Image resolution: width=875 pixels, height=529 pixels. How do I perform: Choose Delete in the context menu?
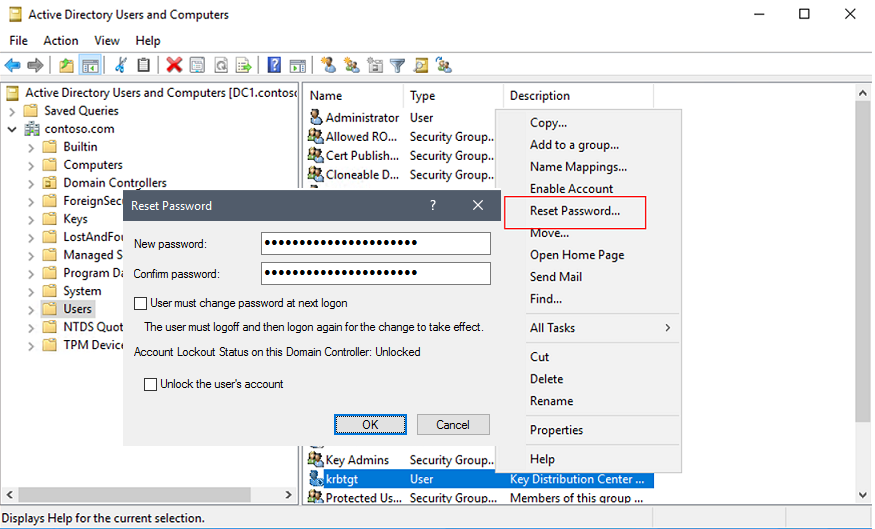[546, 379]
